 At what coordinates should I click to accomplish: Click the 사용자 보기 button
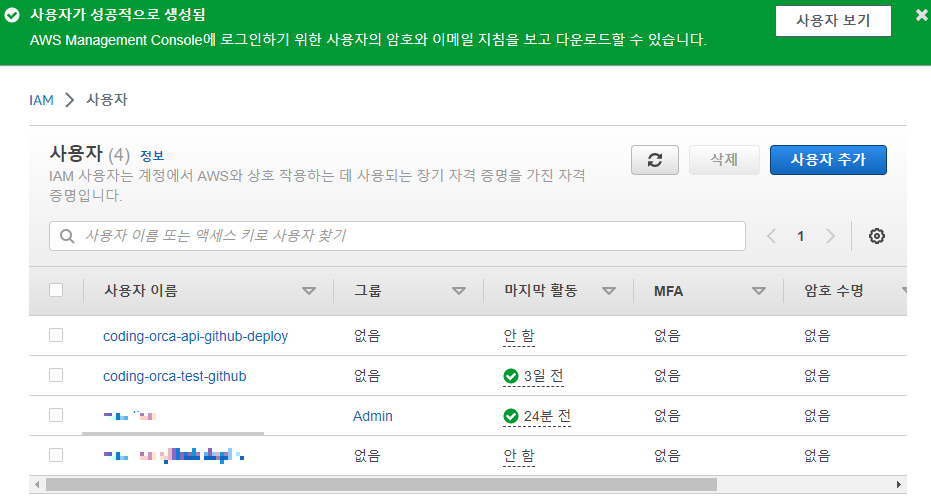(833, 21)
